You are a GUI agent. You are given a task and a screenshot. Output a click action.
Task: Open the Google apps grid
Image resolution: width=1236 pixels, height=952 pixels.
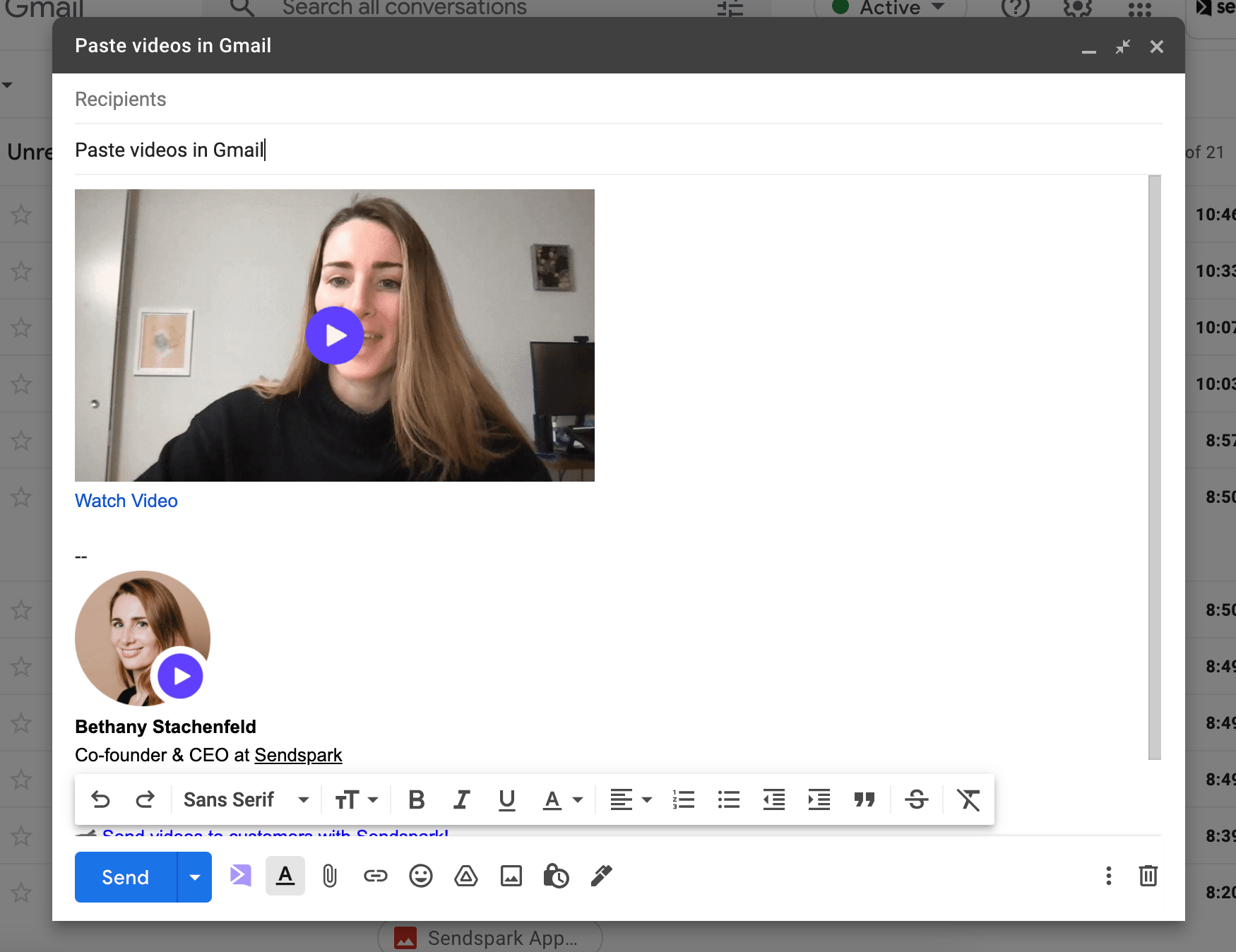click(1140, 8)
